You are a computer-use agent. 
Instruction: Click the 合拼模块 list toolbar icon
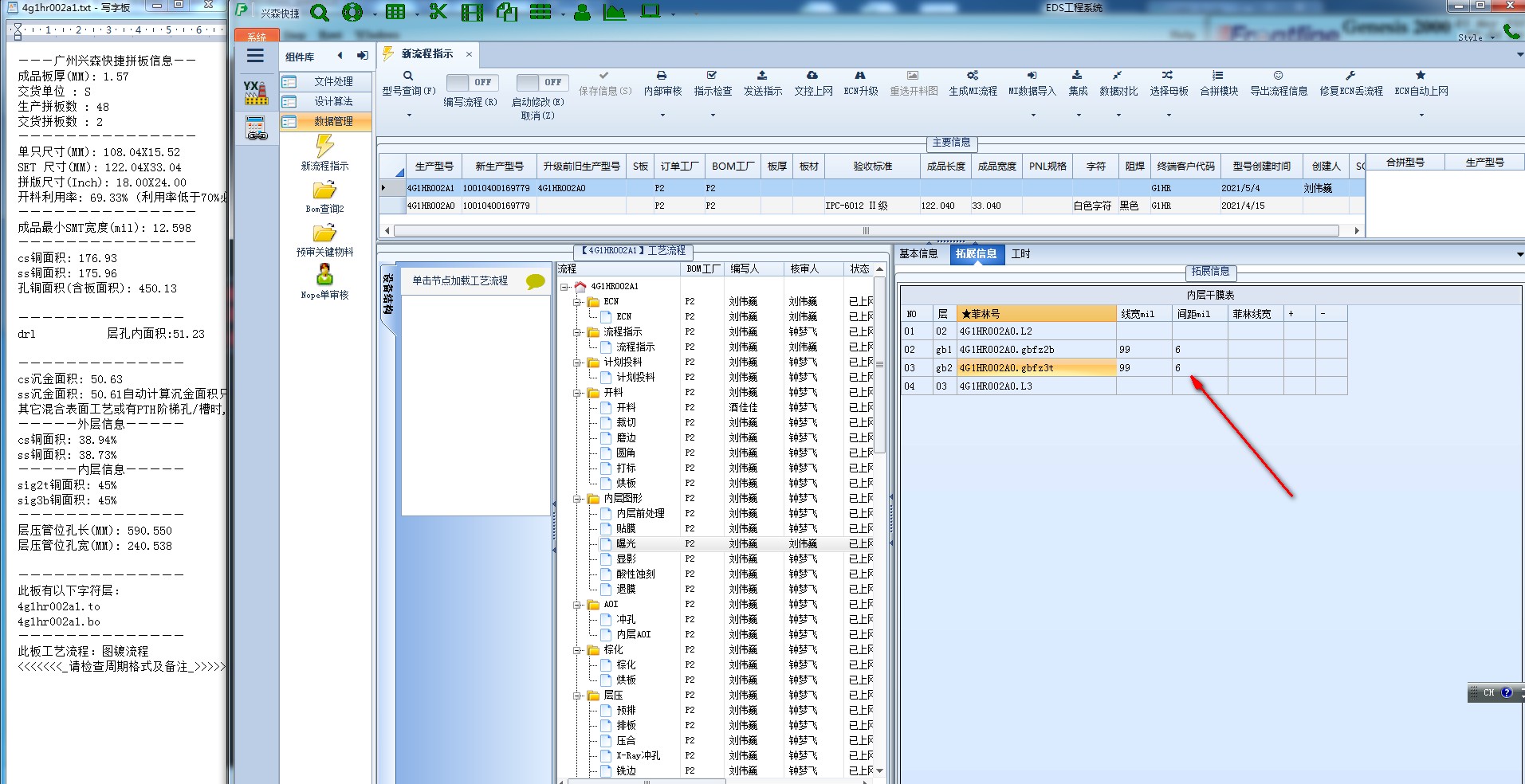[1218, 76]
